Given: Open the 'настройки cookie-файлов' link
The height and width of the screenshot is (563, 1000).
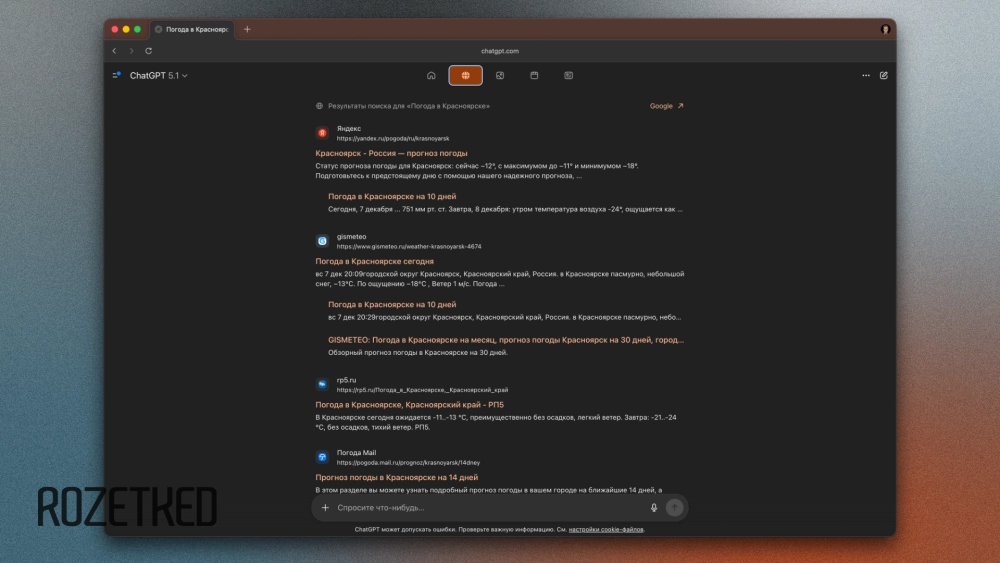Looking at the screenshot, I should [x=606, y=529].
